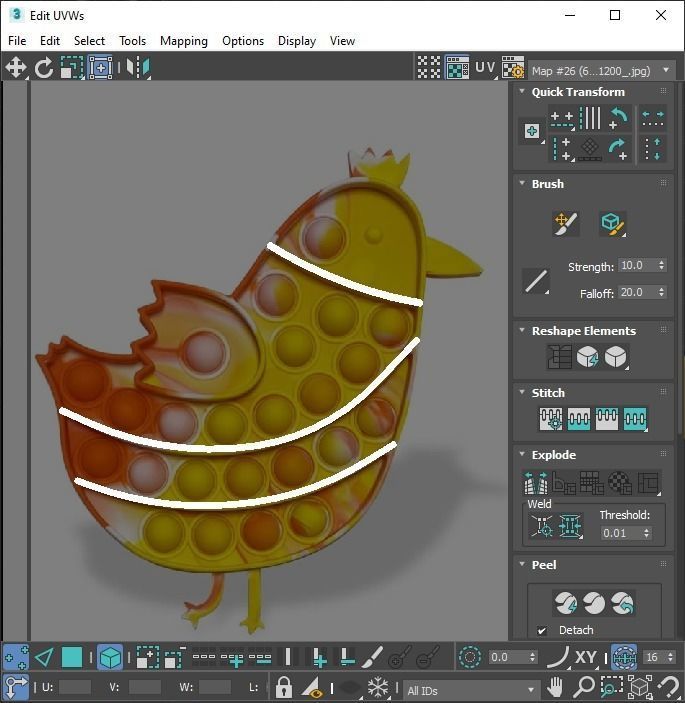Viewport: 685px width, 703px height.
Task: Click the Align Horizontally to Pivot icon
Action: tap(562, 119)
